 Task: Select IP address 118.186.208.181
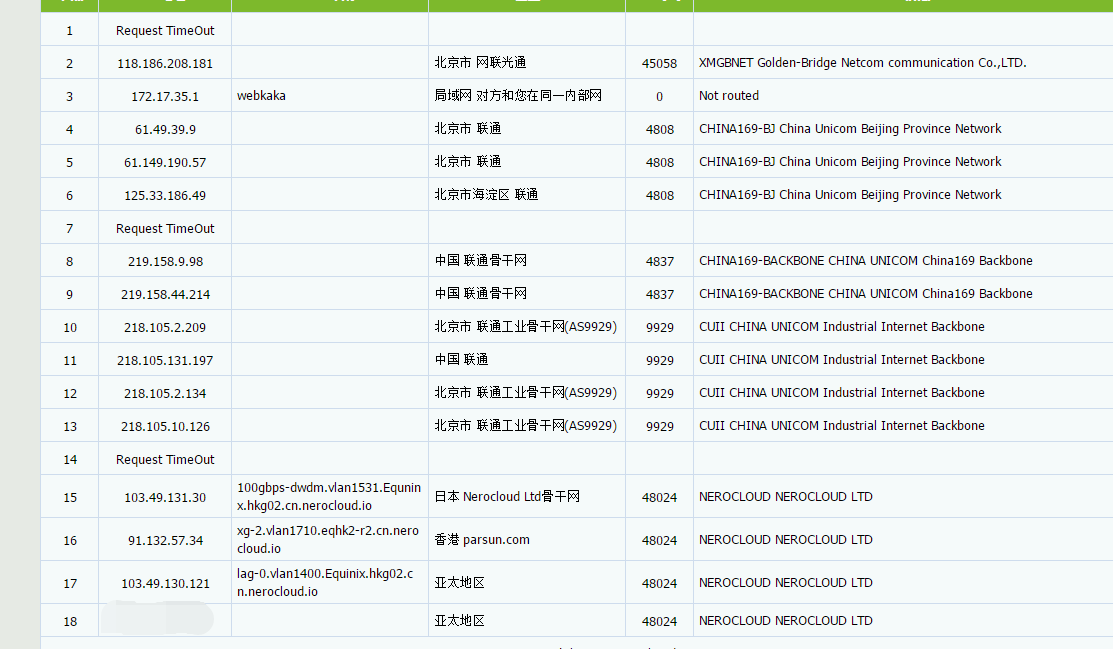[x=165, y=63]
